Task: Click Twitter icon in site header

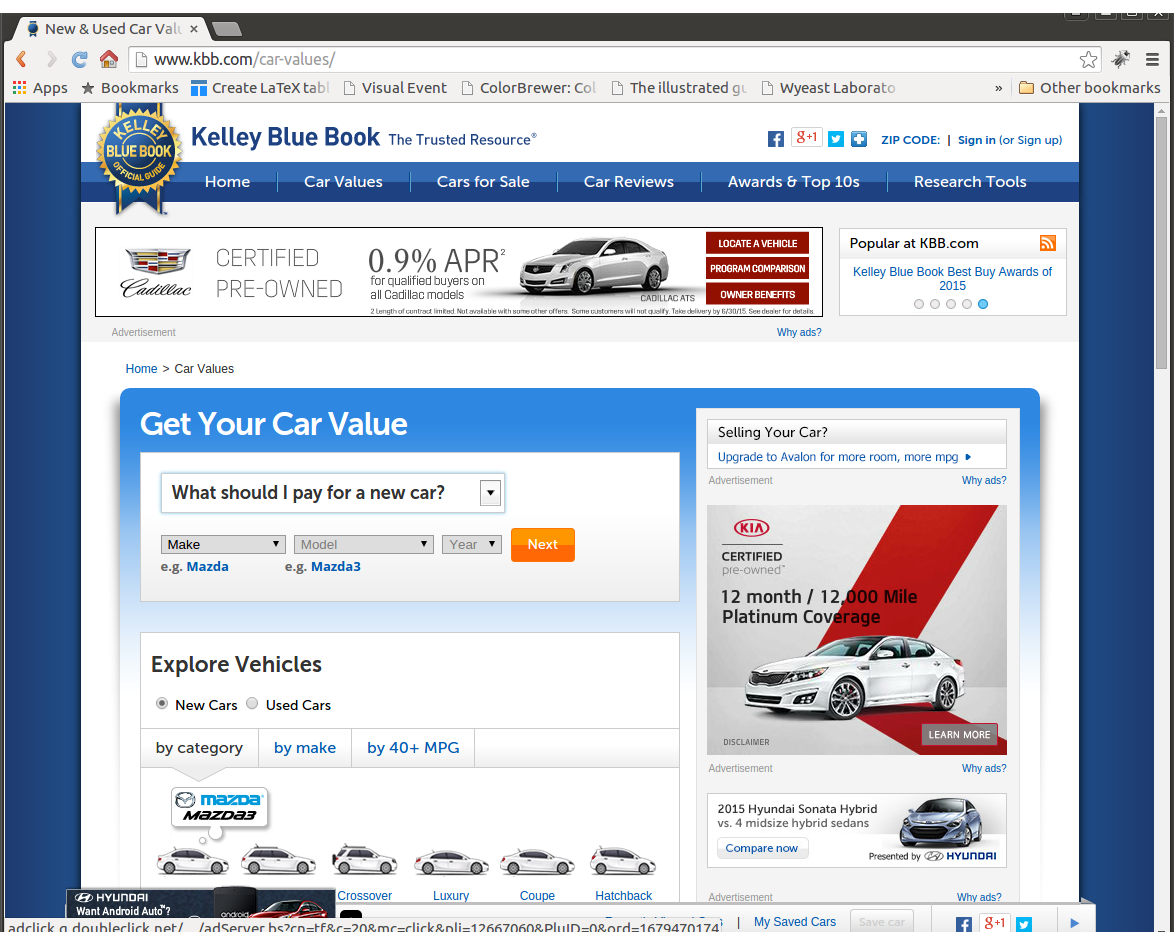Action: click(836, 139)
